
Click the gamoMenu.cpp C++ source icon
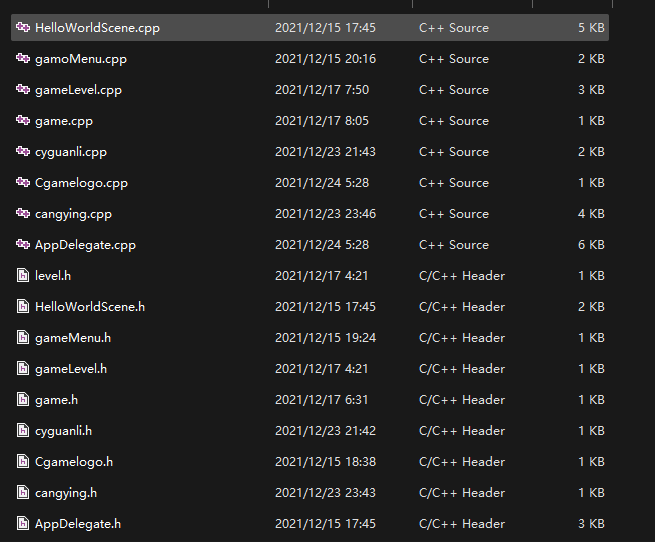coord(23,59)
